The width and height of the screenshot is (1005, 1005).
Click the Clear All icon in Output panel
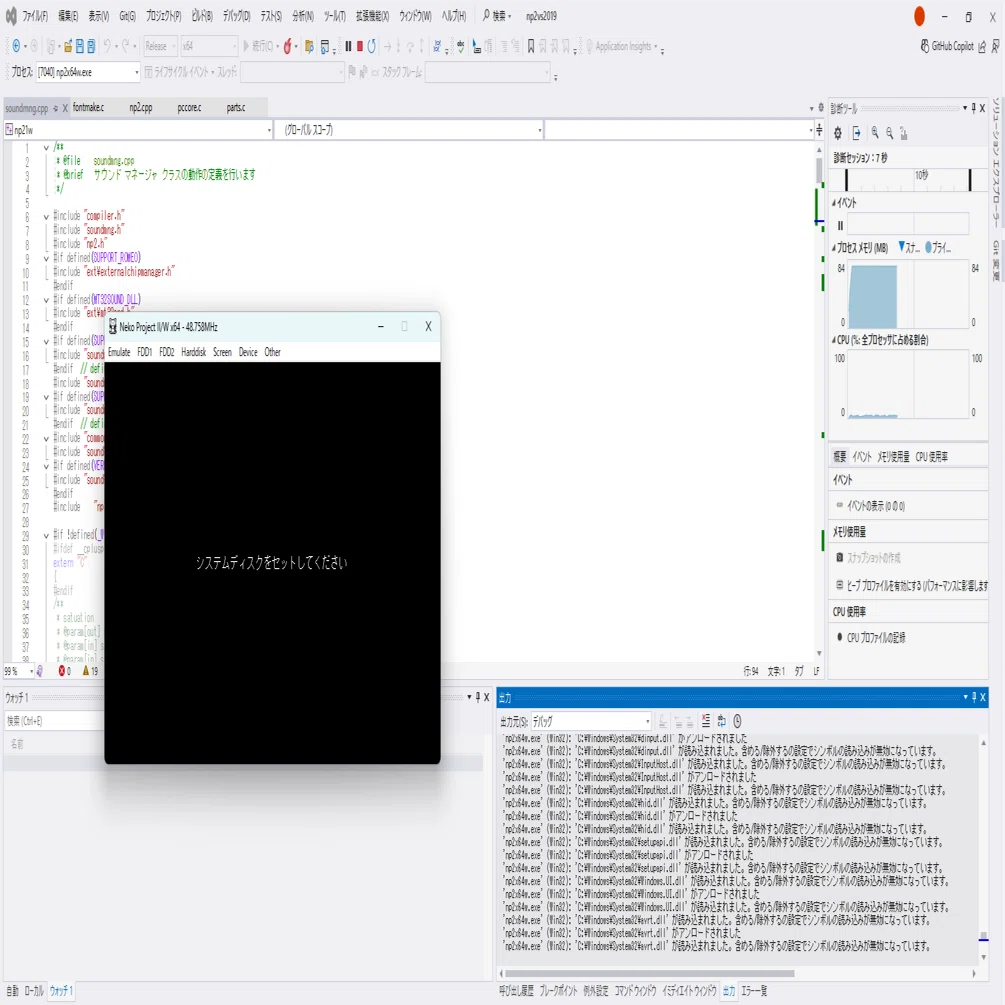pos(706,721)
